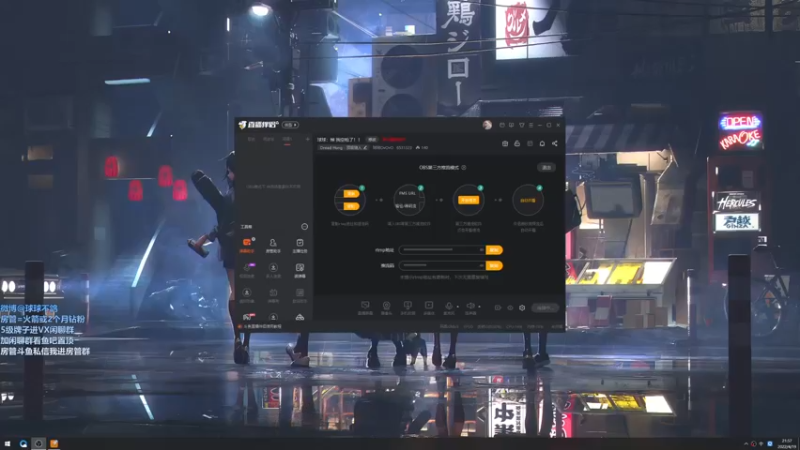The width and height of the screenshot is (800, 450).
Task: Expand speaker options arrow
Action: pyautogui.click(x=479, y=307)
